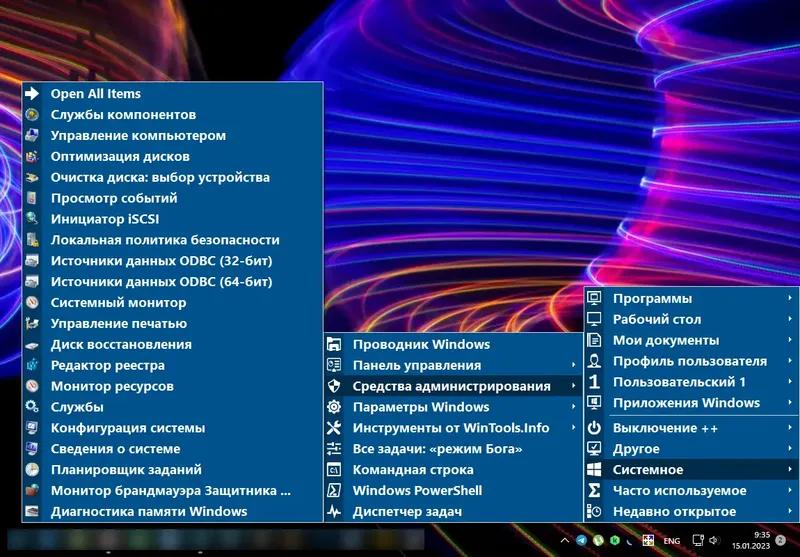Open Монитор брандмауэра Защитника entry
Image resolution: width=800 pixels, height=557 pixels.
coord(172,490)
